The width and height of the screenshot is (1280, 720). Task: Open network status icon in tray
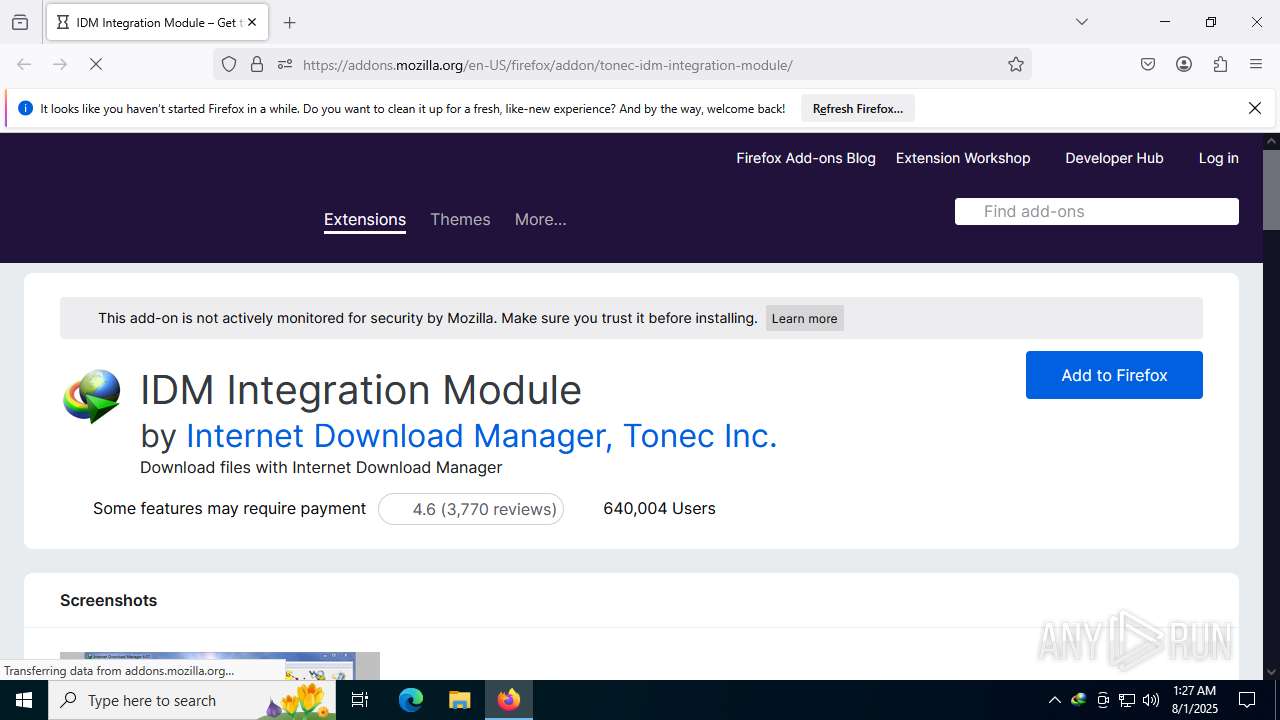click(1127, 700)
